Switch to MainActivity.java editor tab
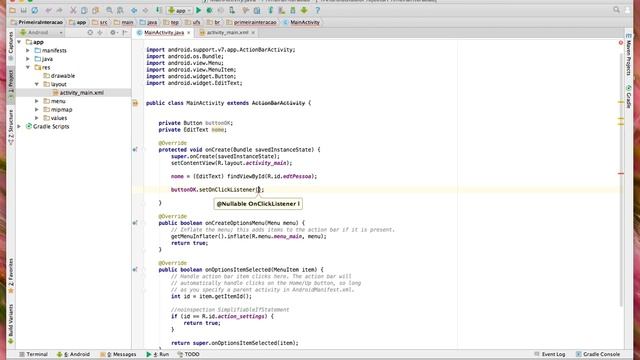Image resolution: width=640 pixels, height=360 pixels. pos(163,32)
